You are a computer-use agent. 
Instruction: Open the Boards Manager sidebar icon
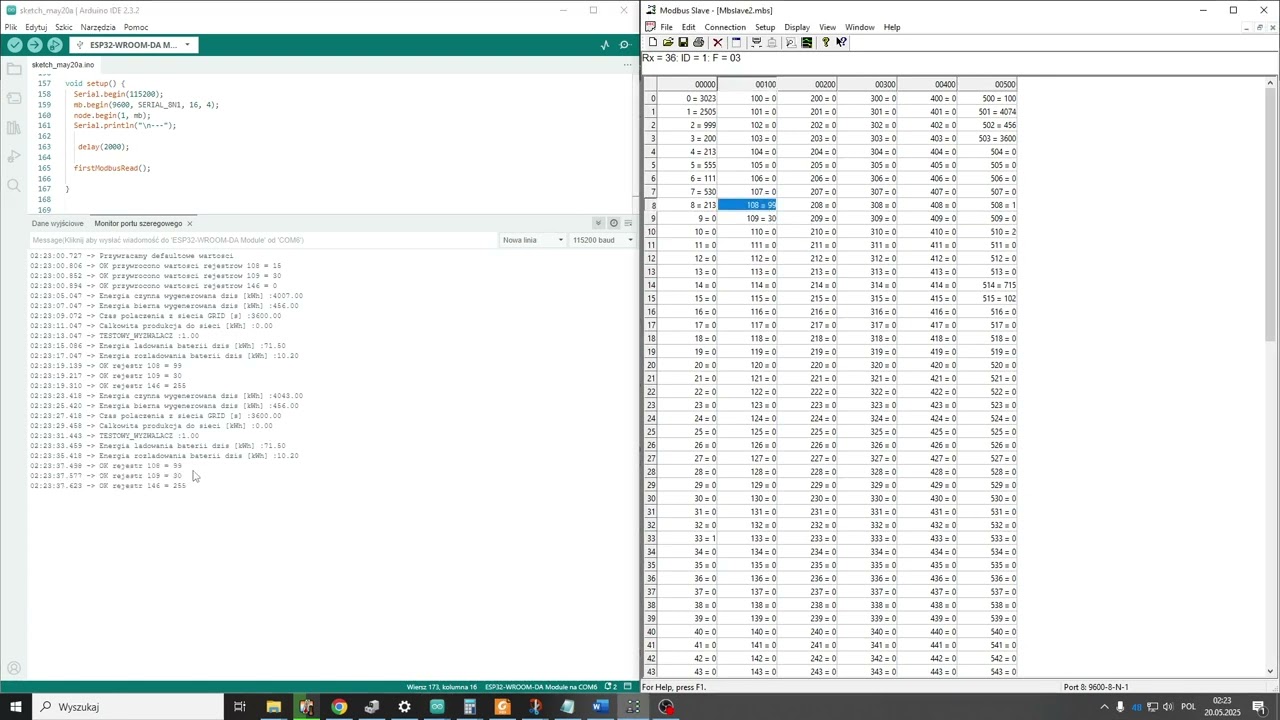tap(13, 98)
